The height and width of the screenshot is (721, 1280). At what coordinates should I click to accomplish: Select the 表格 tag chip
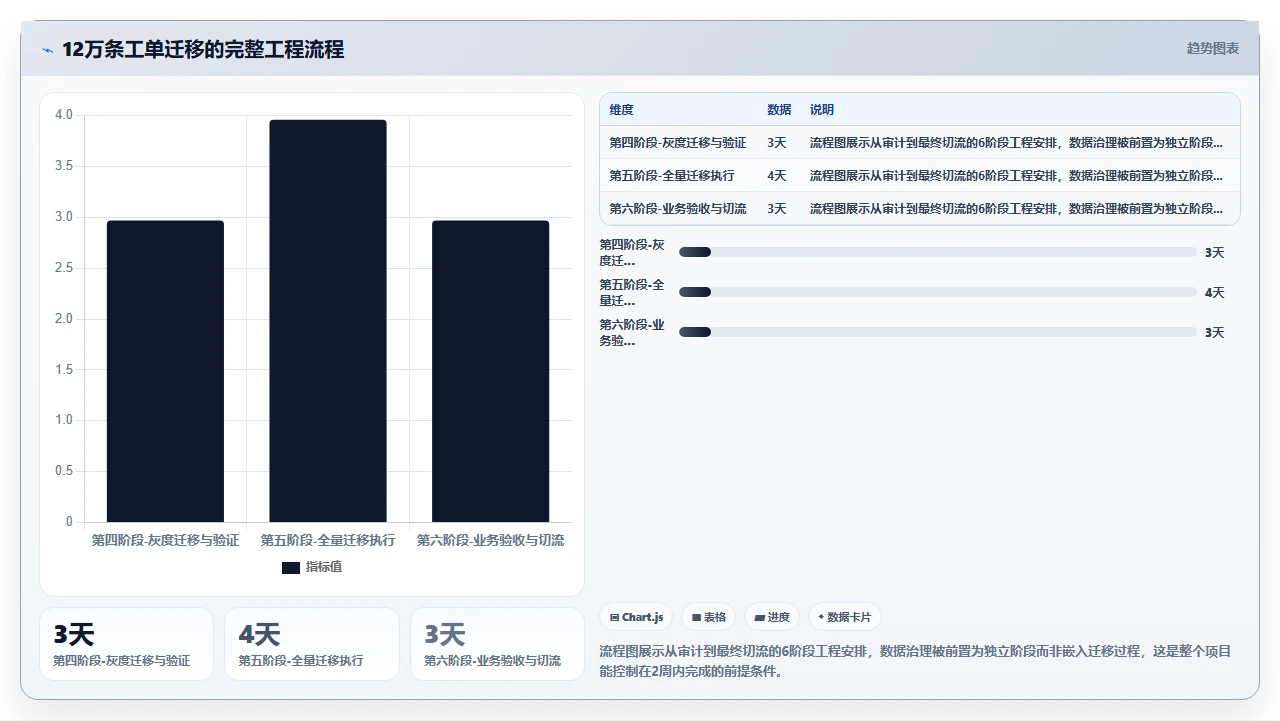[x=709, y=617]
